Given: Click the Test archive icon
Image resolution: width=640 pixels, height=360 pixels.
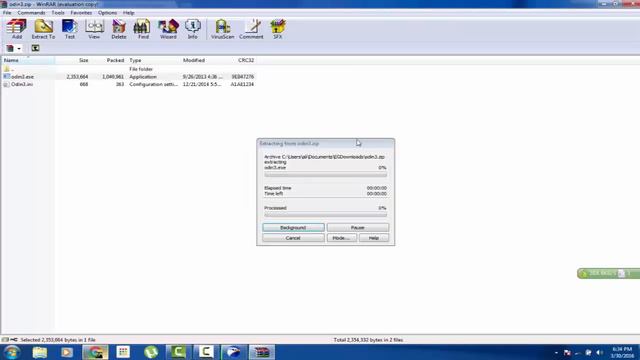Looking at the screenshot, I should pyautogui.click(x=70, y=29).
